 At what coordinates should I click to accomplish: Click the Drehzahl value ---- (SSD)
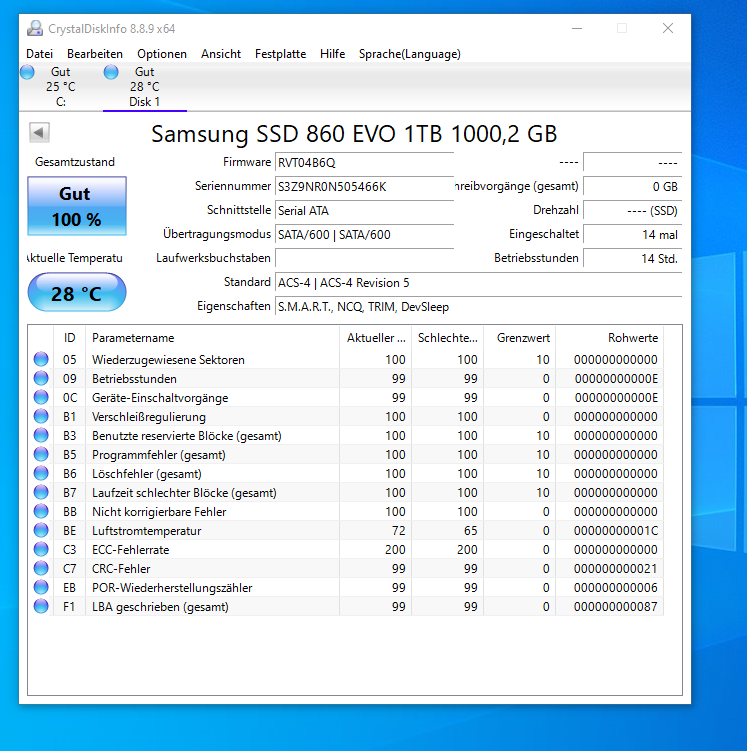point(632,211)
